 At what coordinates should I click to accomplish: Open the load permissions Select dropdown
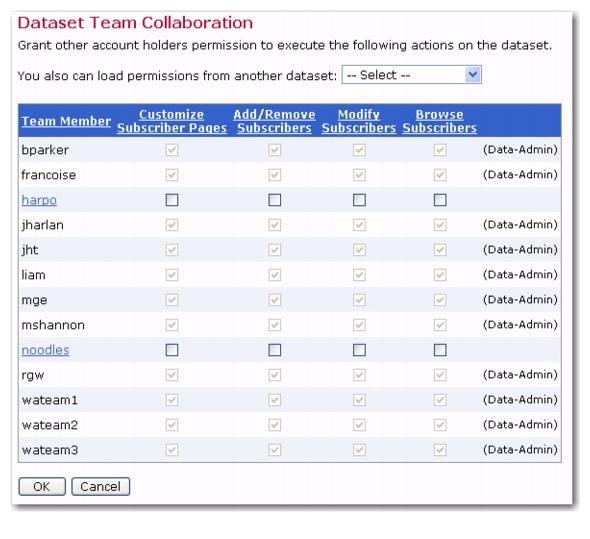tap(411, 75)
